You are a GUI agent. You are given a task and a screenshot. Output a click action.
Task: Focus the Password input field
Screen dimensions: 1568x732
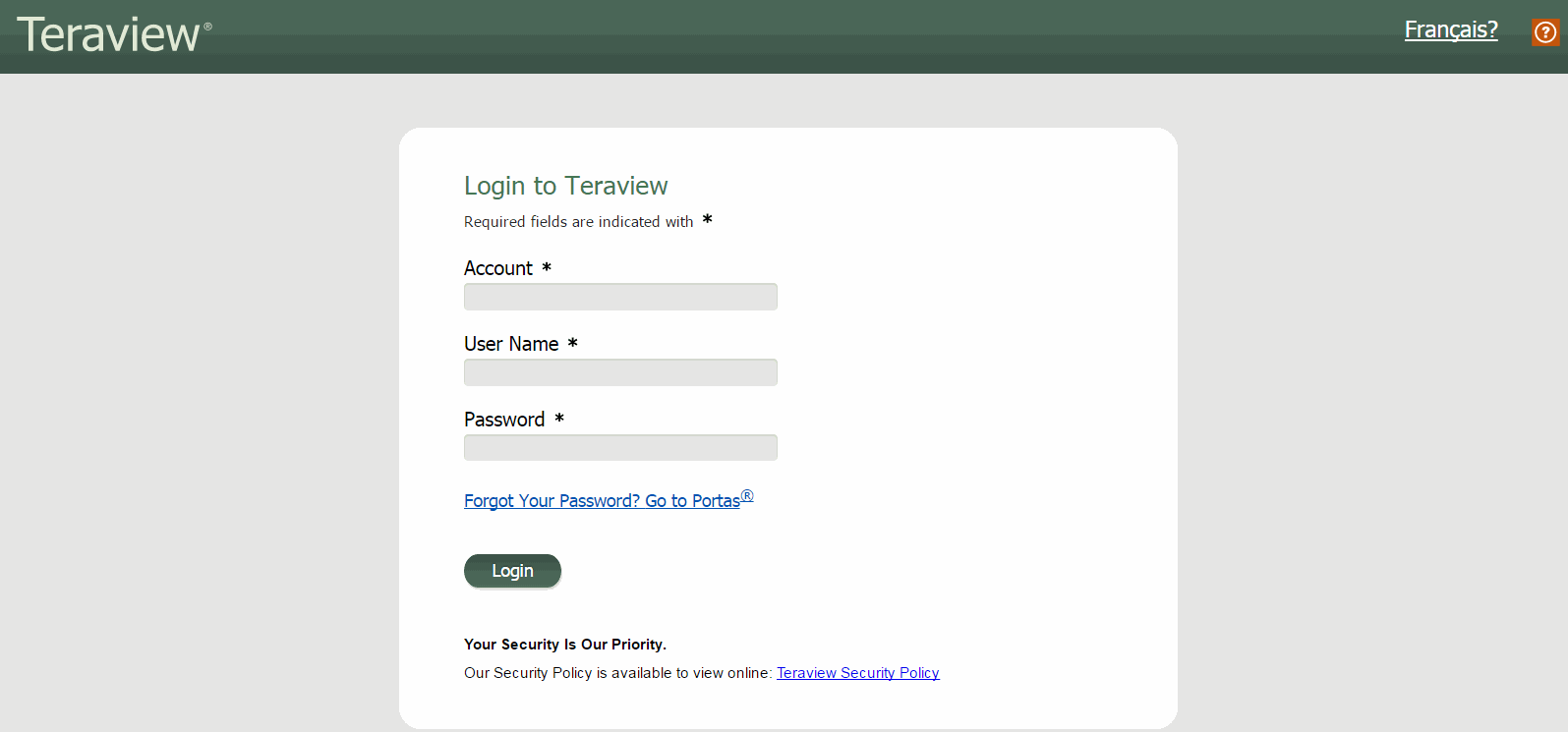[x=620, y=448]
